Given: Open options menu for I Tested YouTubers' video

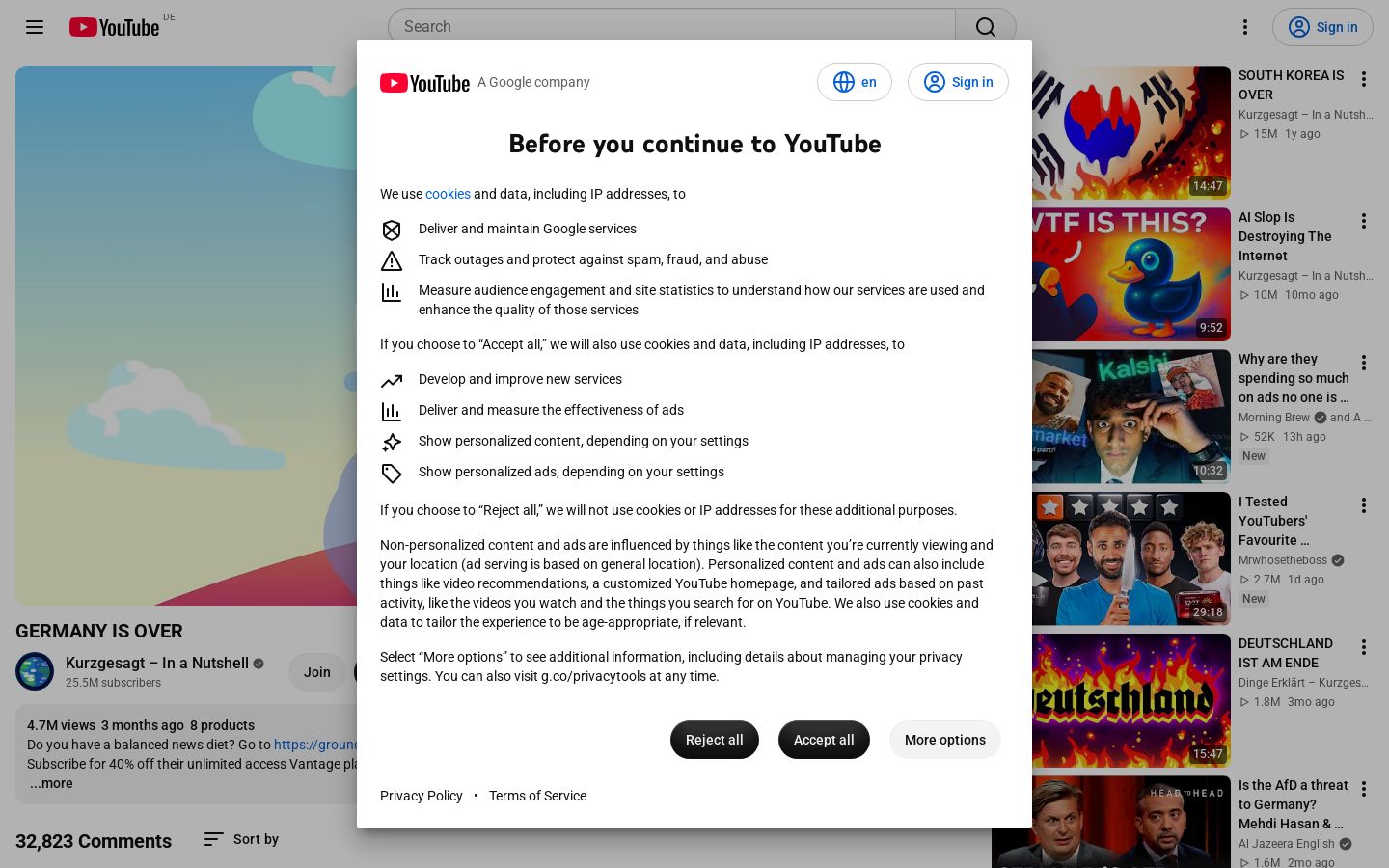Looking at the screenshot, I should coord(1364,505).
